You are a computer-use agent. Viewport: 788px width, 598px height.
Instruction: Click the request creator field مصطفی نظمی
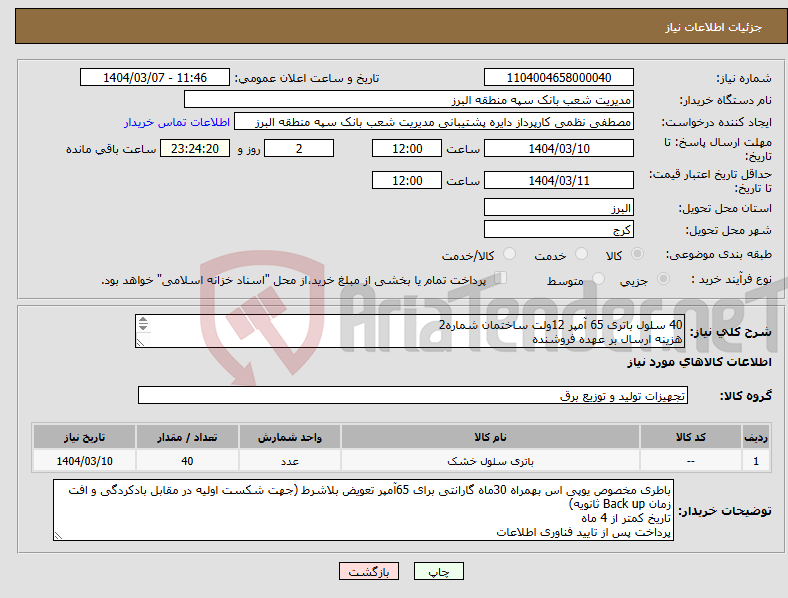coord(434,122)
